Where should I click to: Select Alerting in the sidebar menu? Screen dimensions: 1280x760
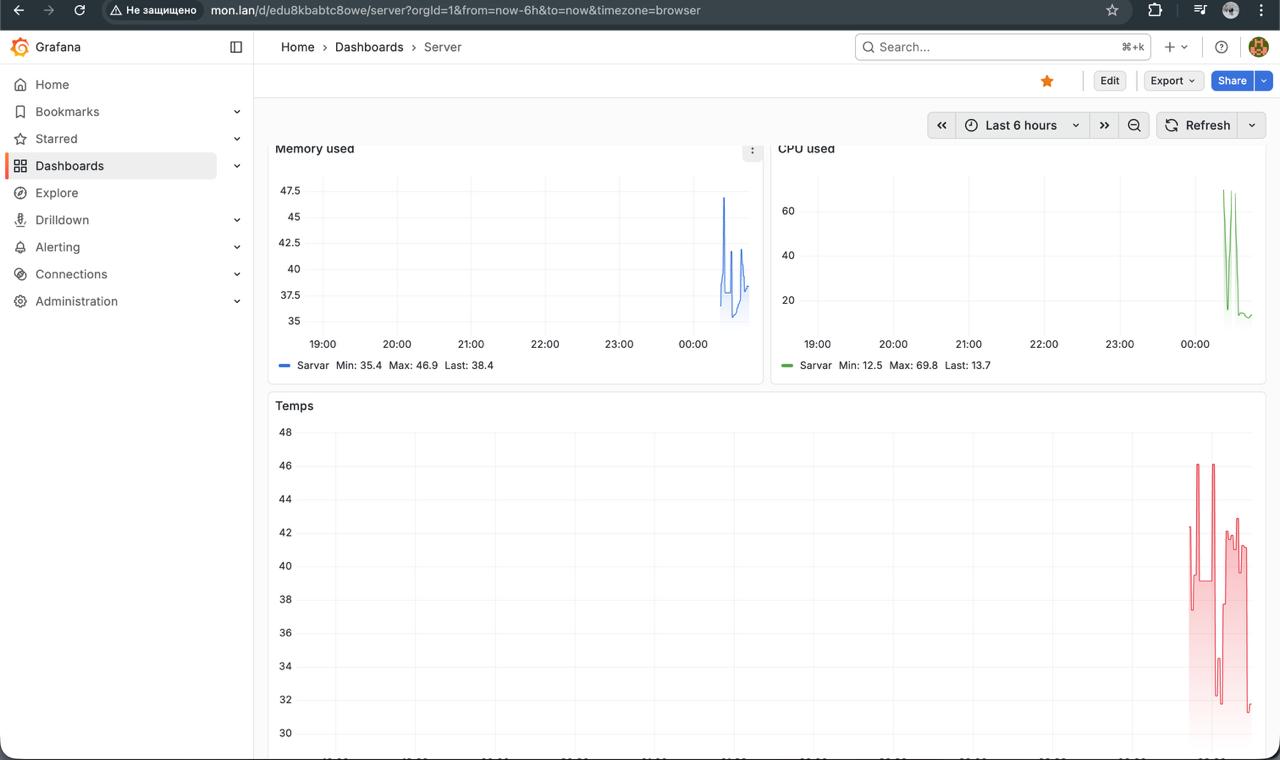point(57,247)
